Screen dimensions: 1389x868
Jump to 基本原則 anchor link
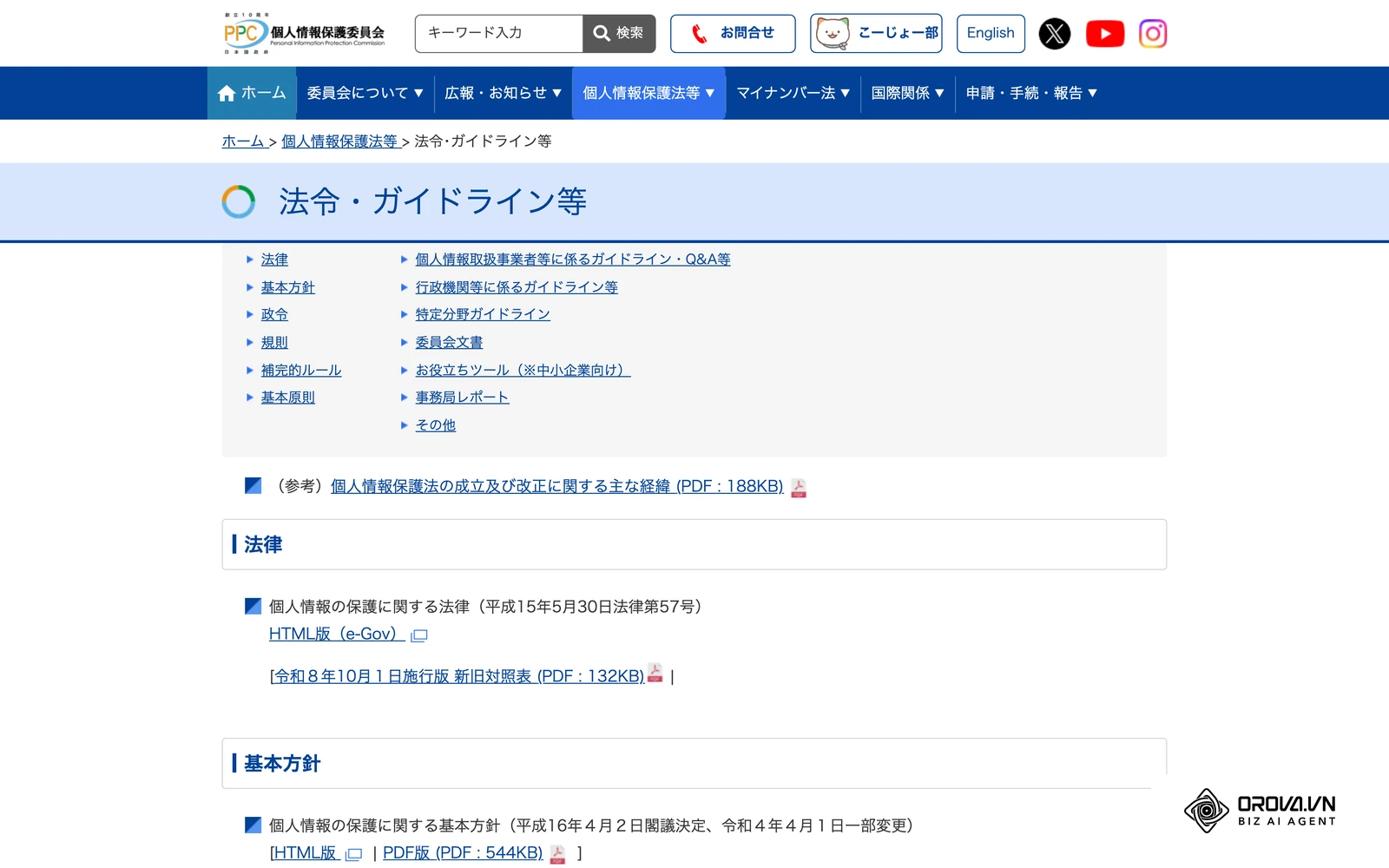pyautogui.click(x=288, y=398)
